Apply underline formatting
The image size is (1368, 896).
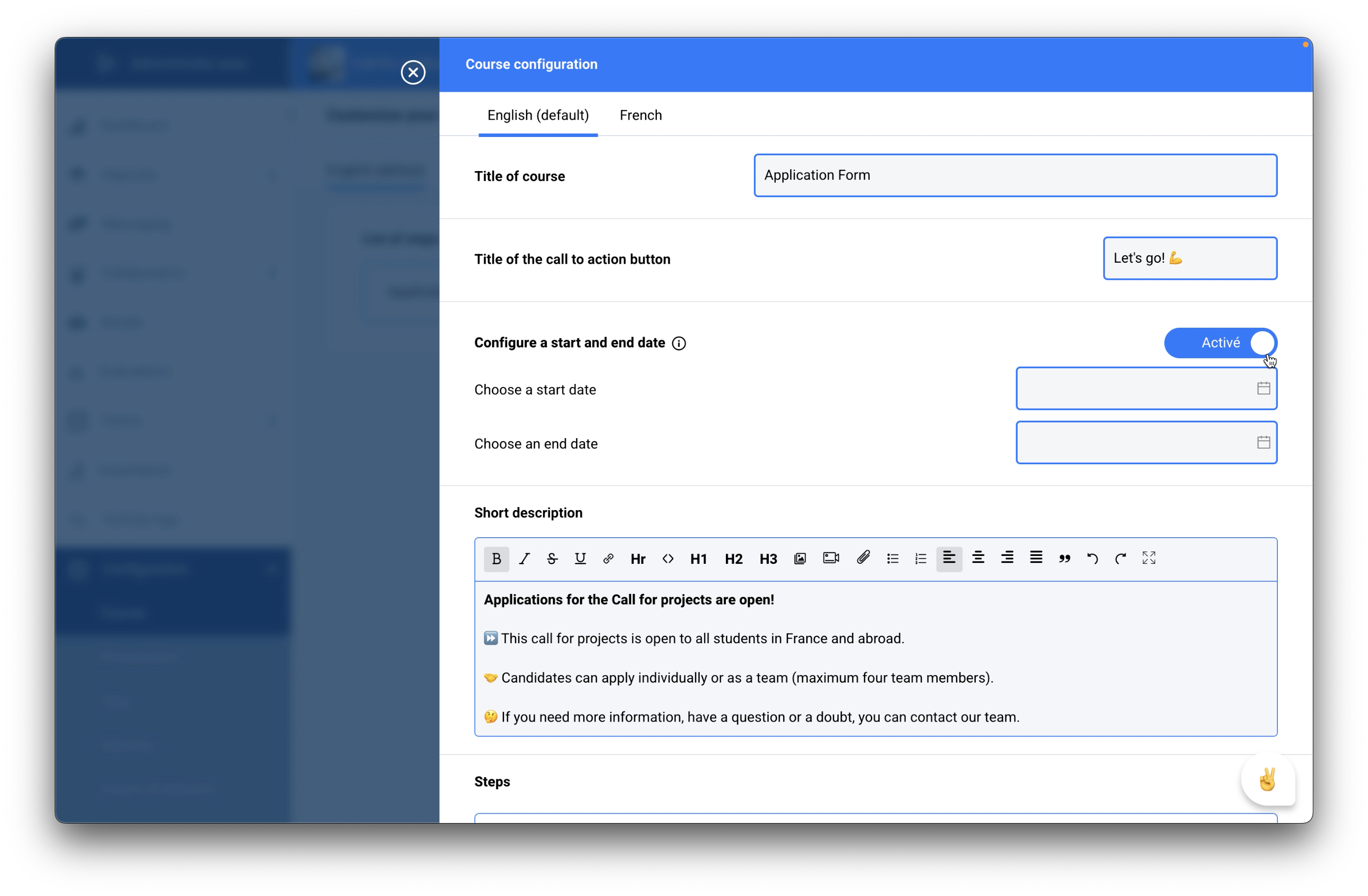(580, 558)
